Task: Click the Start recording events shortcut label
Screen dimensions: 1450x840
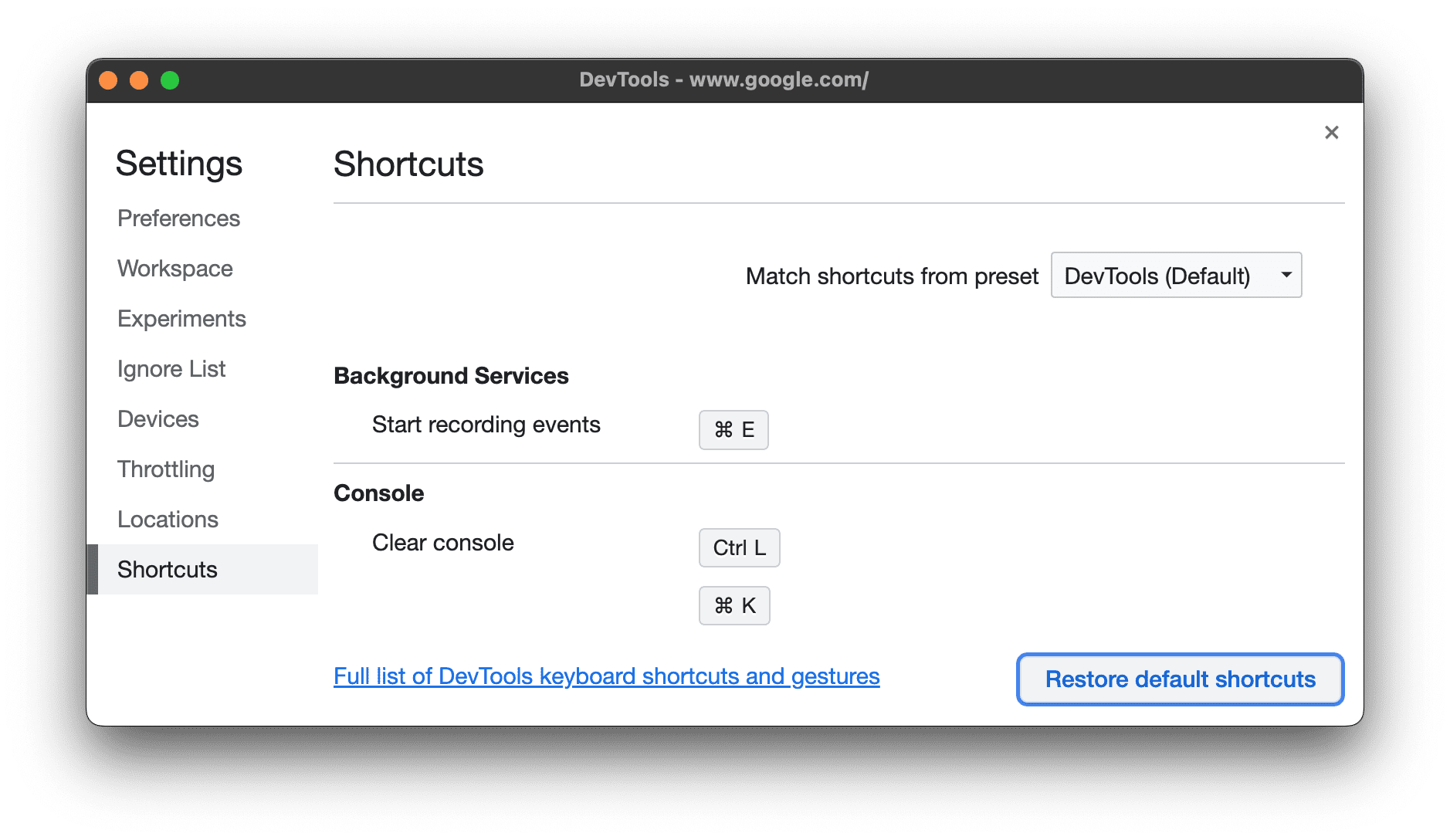Action: pyautogui.click(x=486, y=424)
